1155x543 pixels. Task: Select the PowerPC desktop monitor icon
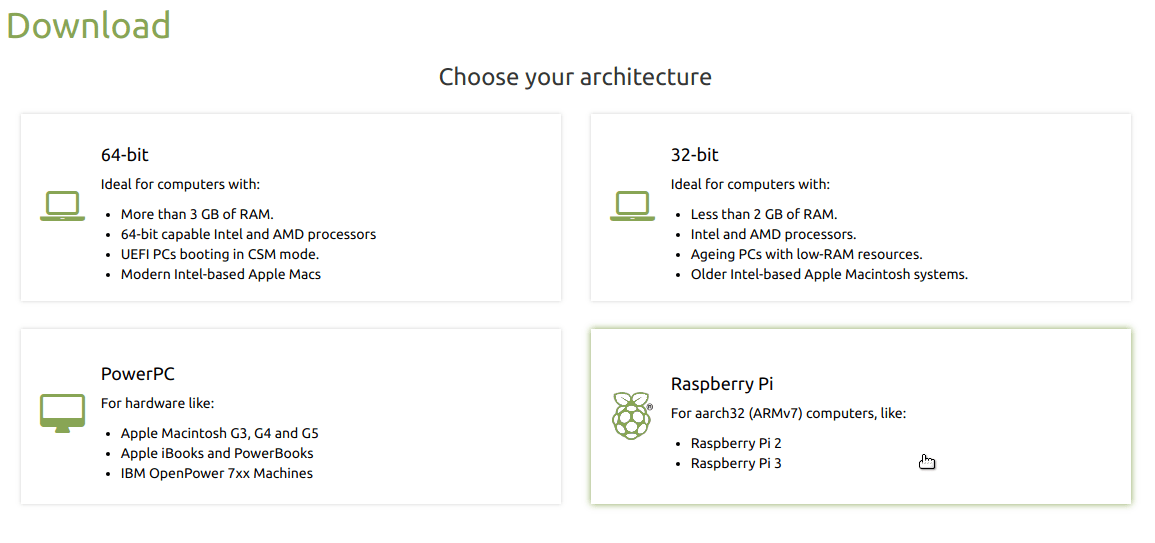pos(62,413)
